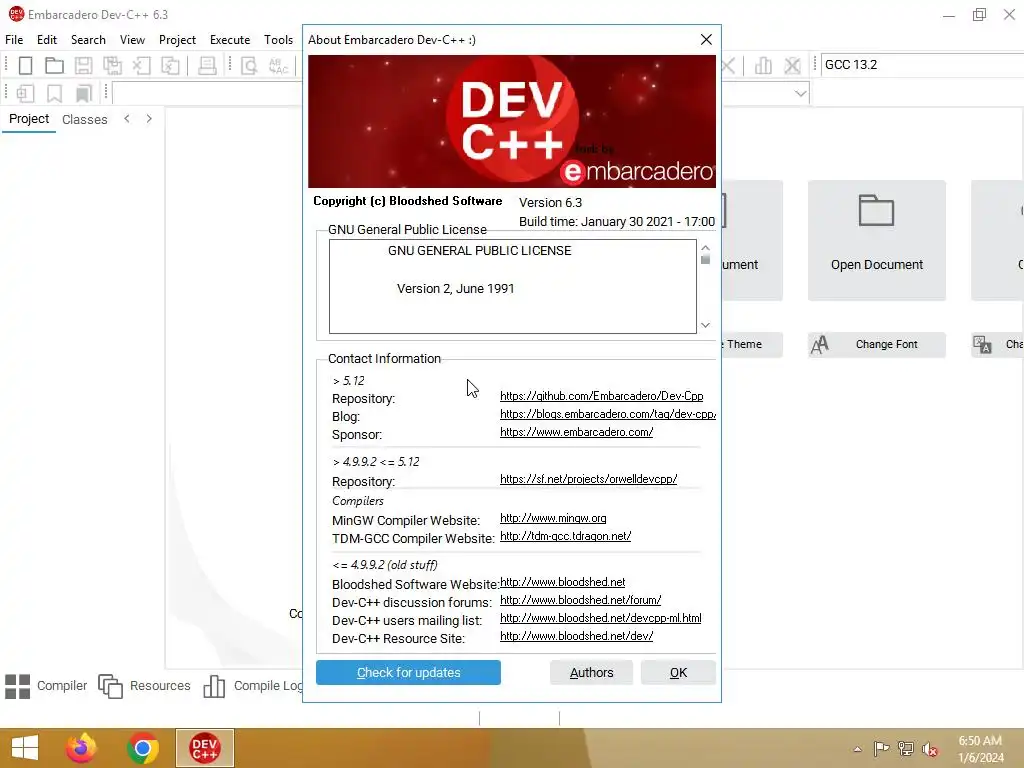Open the blogs.embarcadero.com link
1024x768 pixels.
[608, 414]
